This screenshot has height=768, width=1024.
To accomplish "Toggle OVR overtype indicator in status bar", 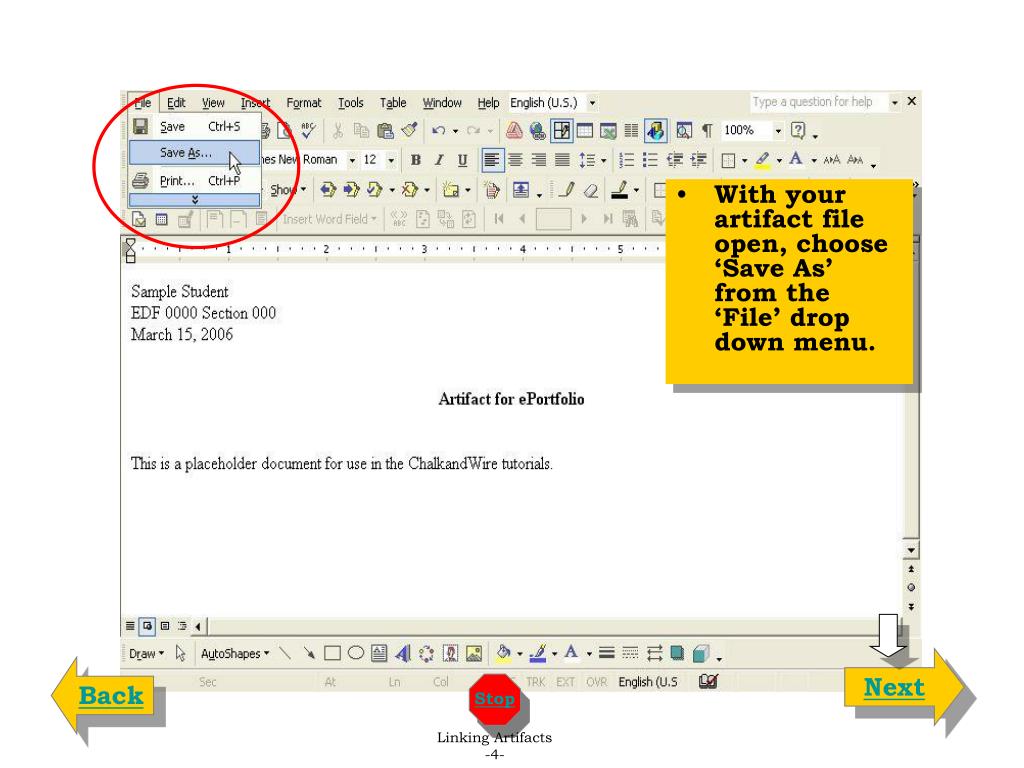I will [596, 682].
